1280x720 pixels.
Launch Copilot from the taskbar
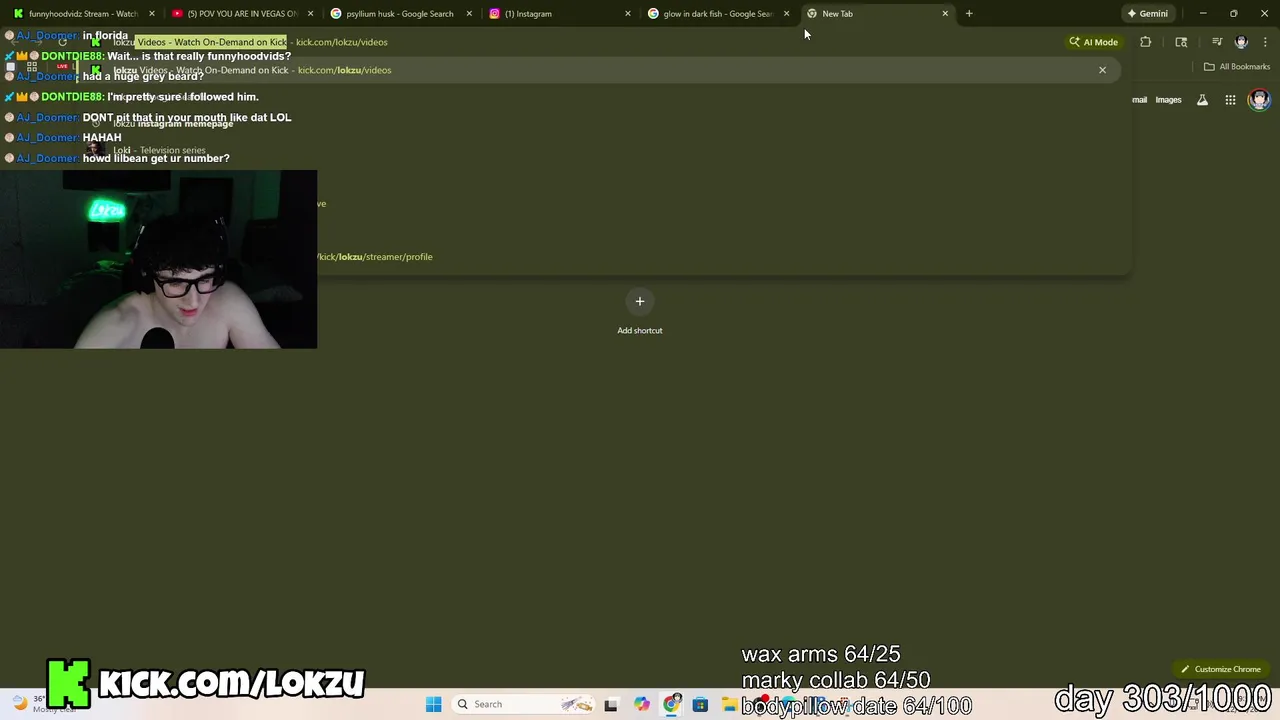(641, 704)
